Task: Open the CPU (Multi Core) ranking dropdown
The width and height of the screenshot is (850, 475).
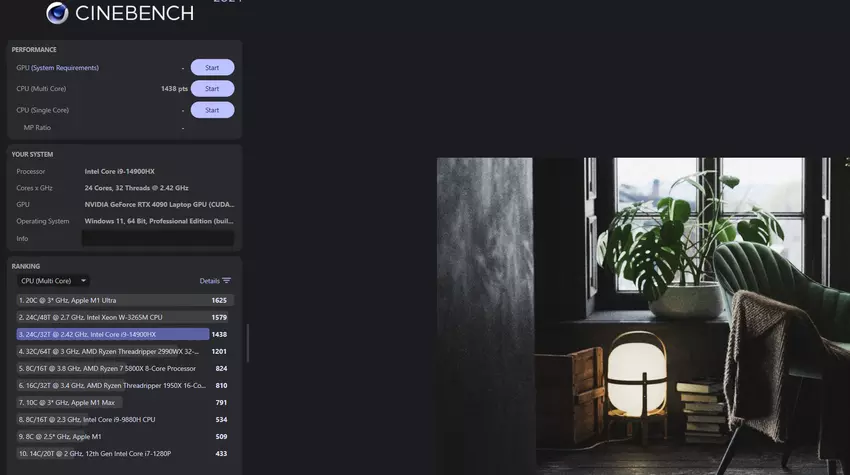Action: [54, 281]
